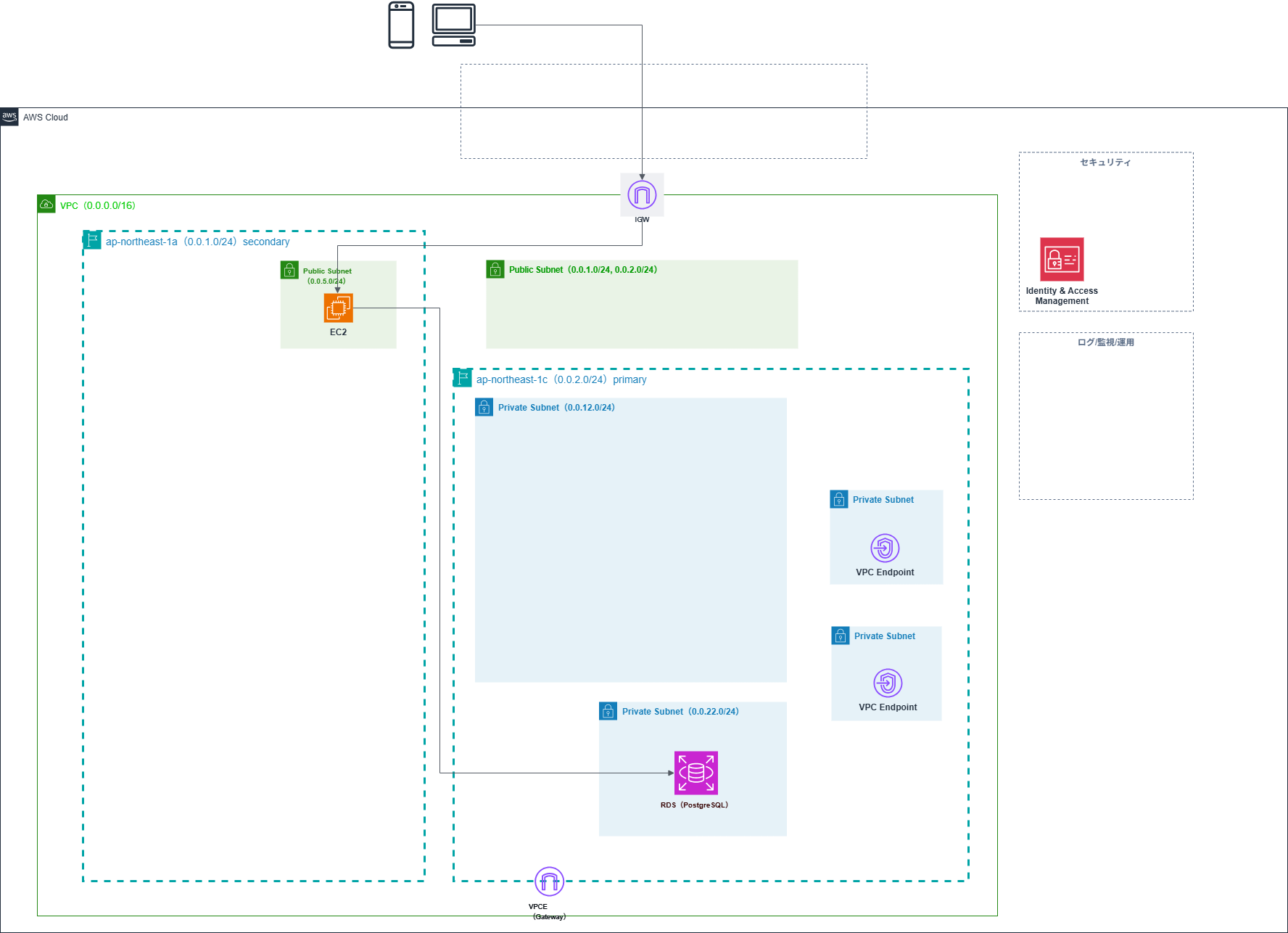
Task: Click the ログ/監視/運用 group title
Action: coord(1105,342)
